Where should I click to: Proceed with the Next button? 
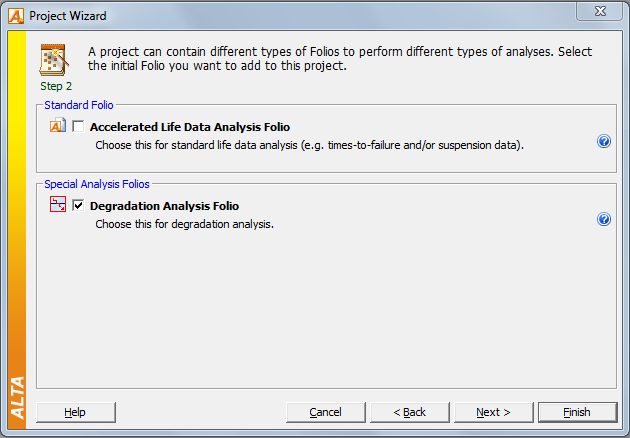click(x=494, y=412)
